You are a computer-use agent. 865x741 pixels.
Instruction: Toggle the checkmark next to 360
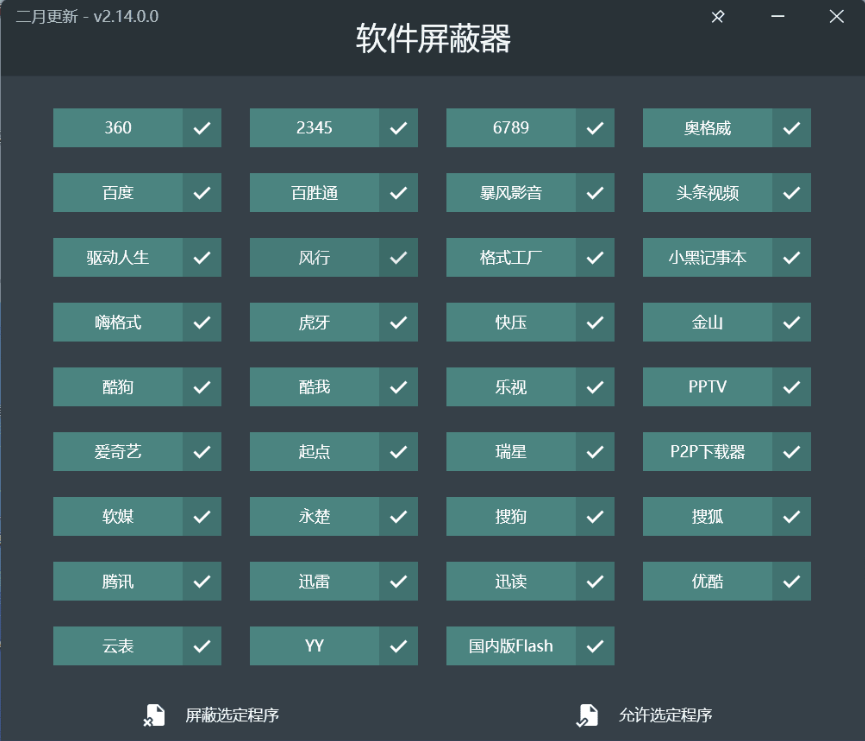202,127
